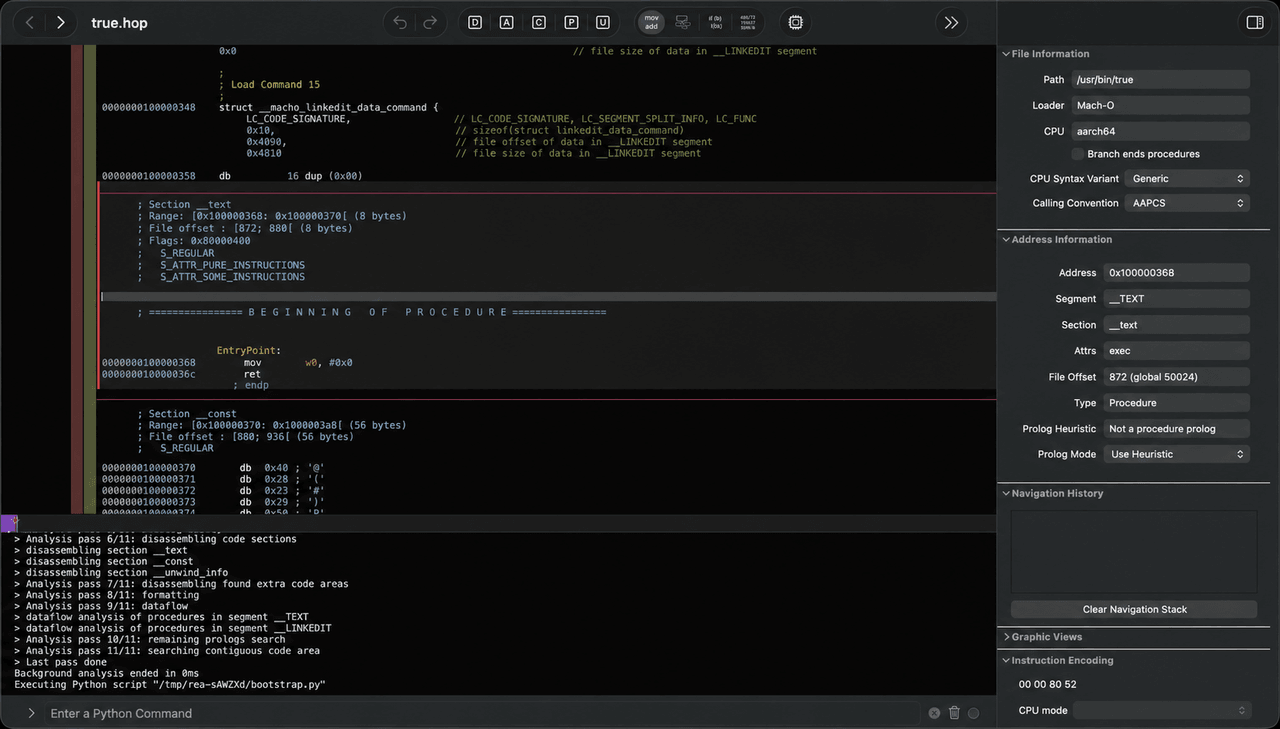This screenshot has width=1280, height=729.
Task: Open the Calling Convention AAPCS dropdown
Action: [1187, 203]
